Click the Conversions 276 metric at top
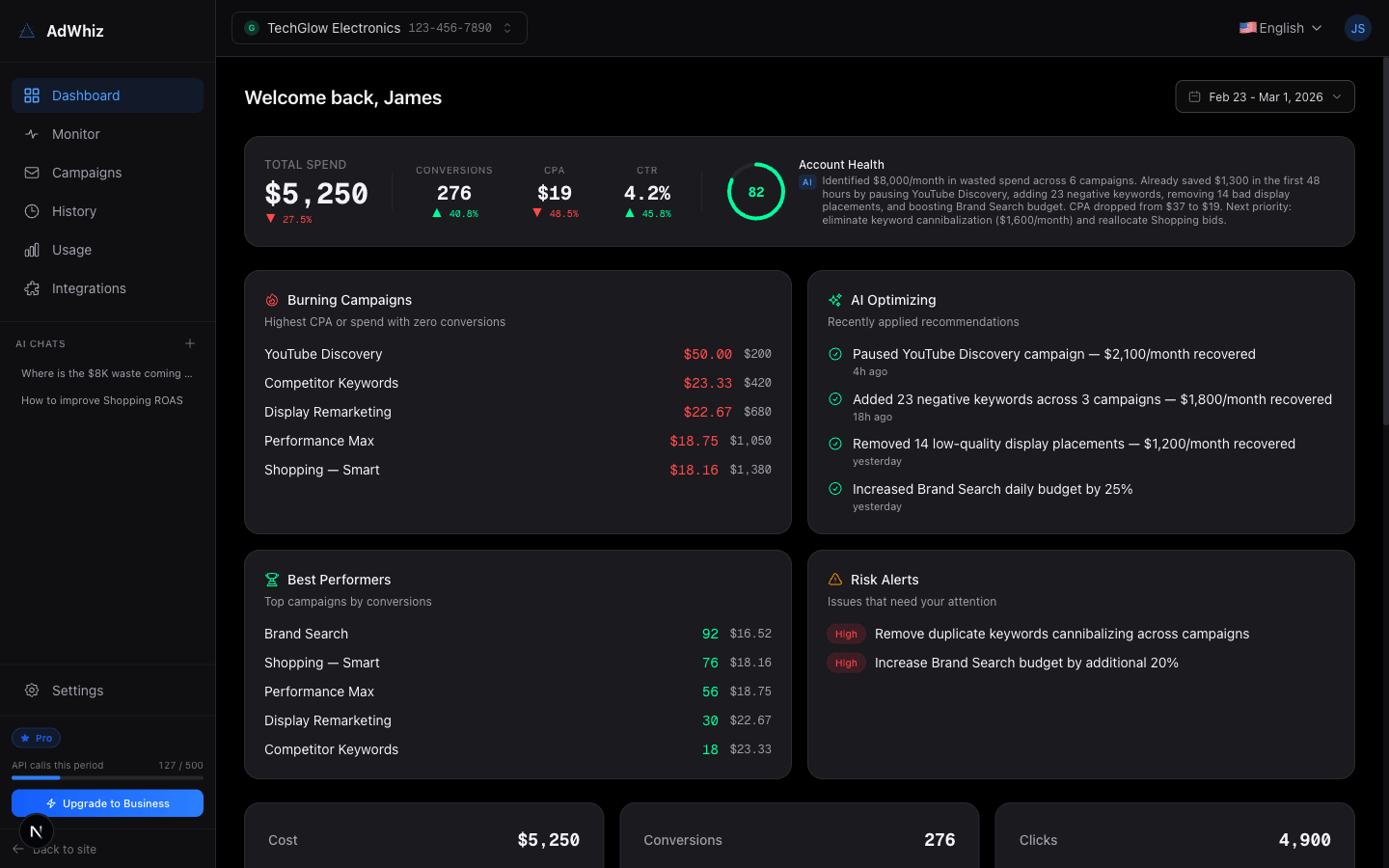 coord(454,191)
